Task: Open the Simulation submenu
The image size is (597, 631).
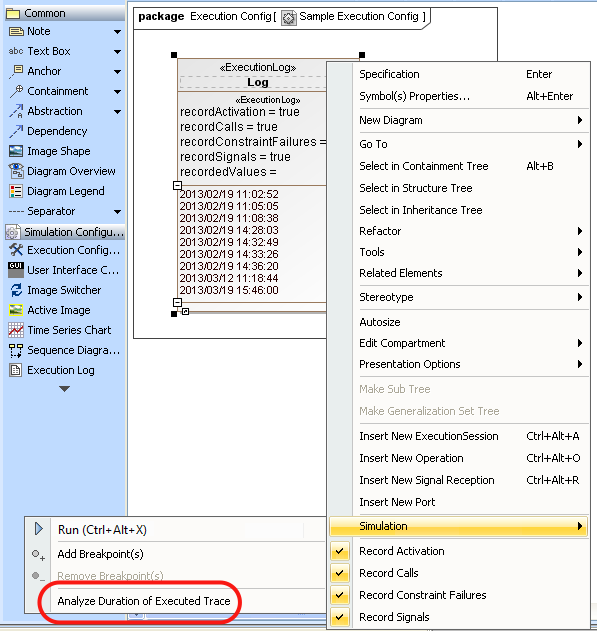Action: pos(459,526)
